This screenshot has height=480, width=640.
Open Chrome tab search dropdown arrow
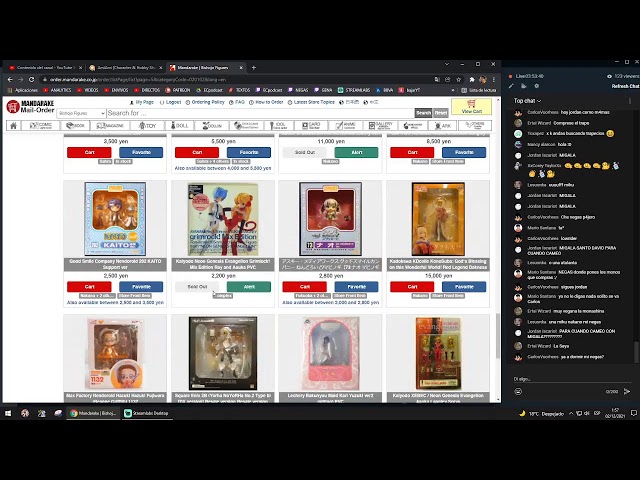(447, 64)
